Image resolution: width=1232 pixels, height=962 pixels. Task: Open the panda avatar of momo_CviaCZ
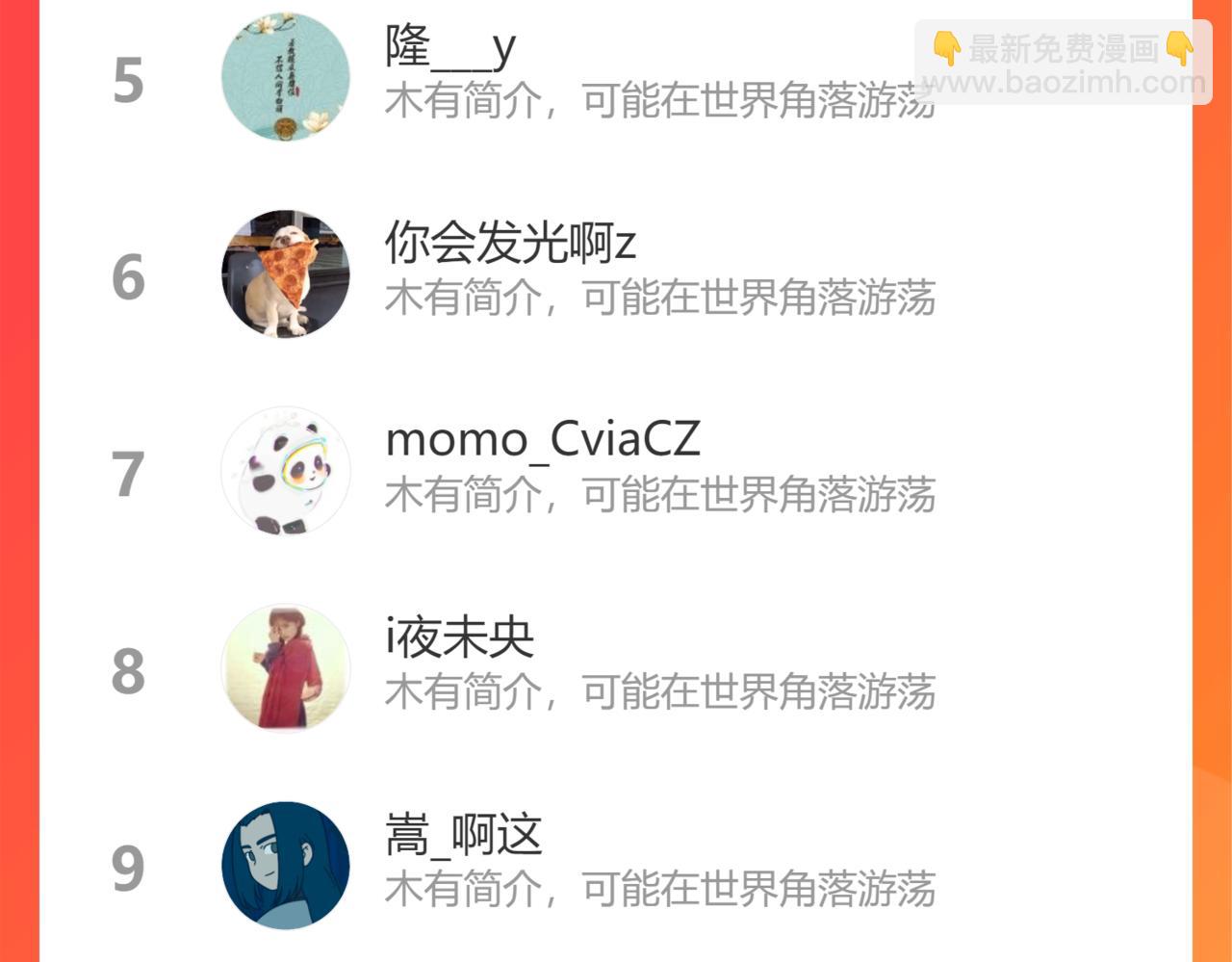[286, 471]
